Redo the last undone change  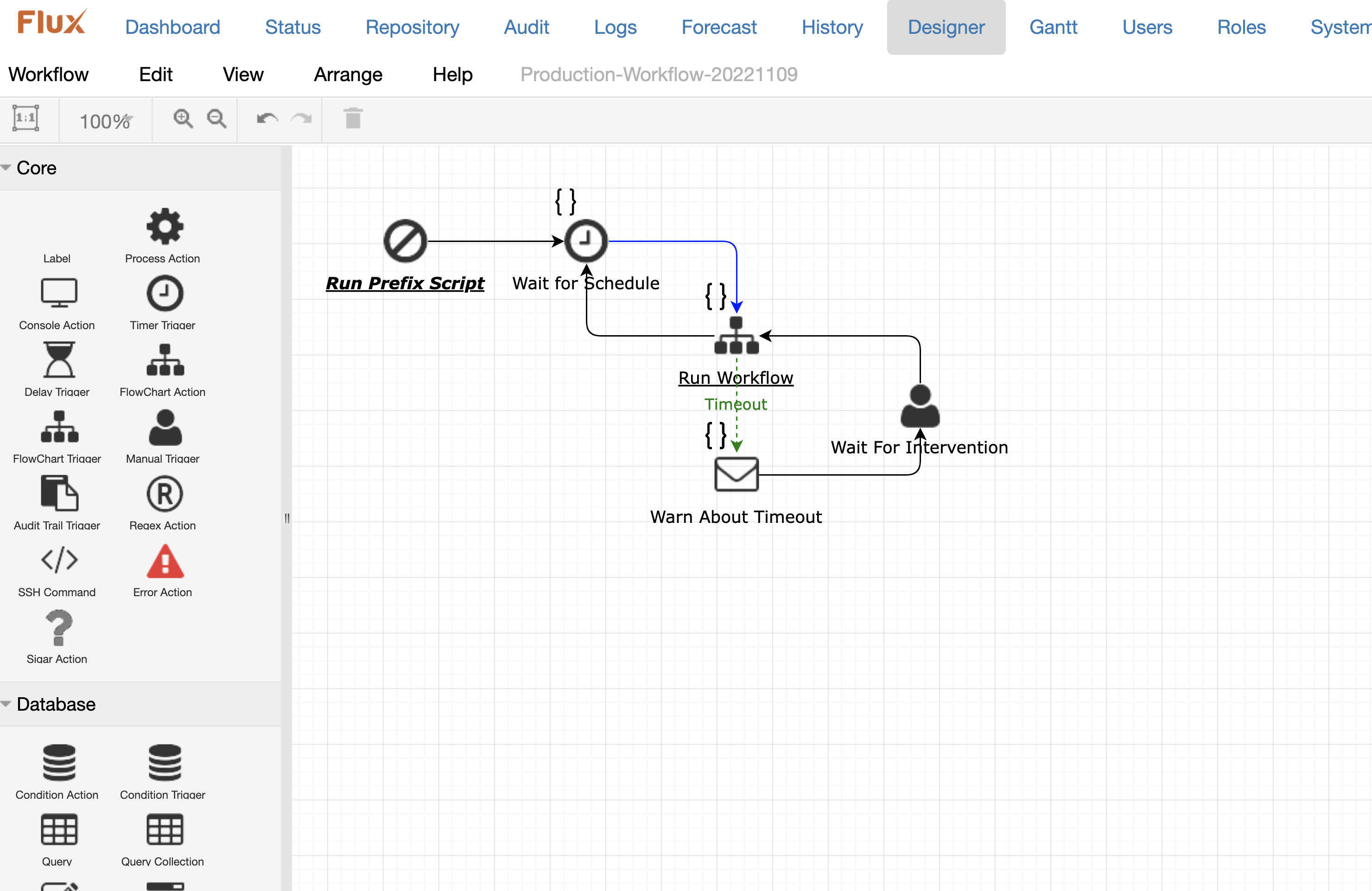[301, 119]
